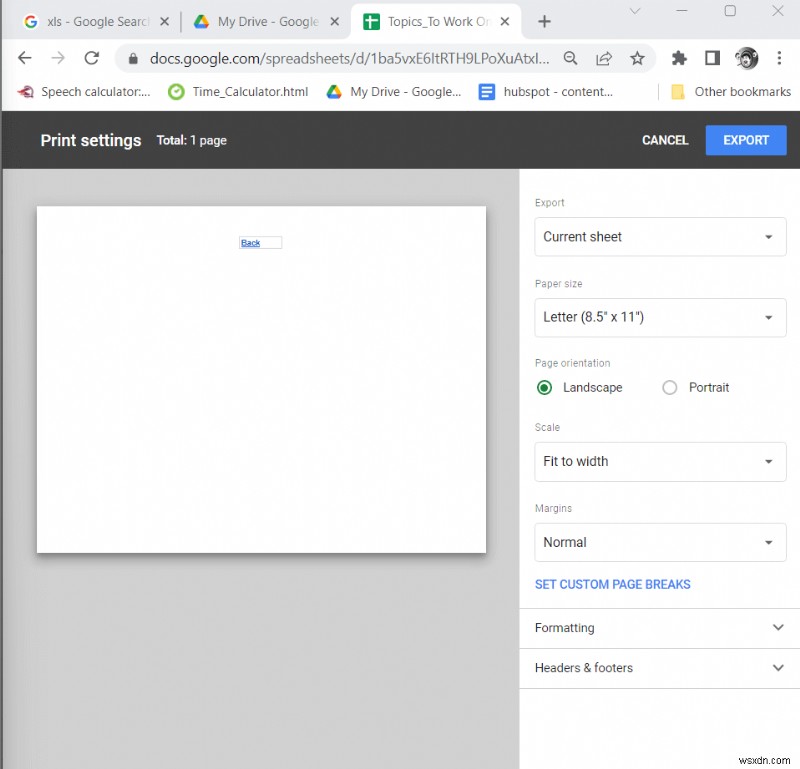Share this page using the share icon
Viewport: 800px width, 769px height.
tap(604, 58)
